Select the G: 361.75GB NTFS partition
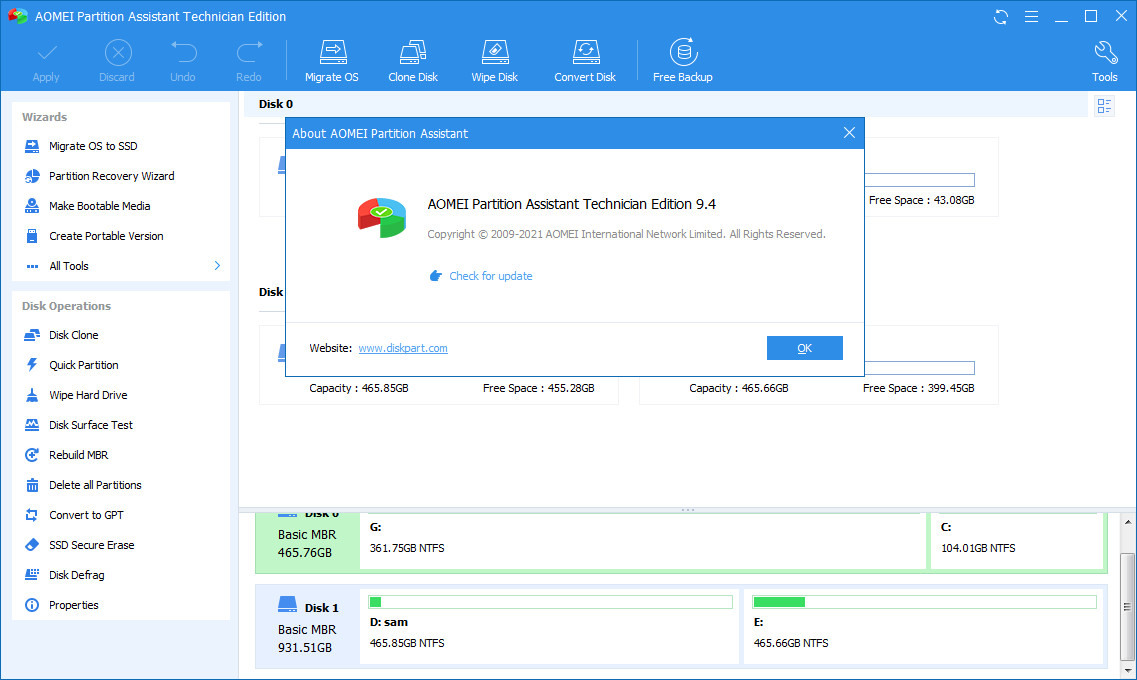The image size is (1137, 680). coord(643,542)
